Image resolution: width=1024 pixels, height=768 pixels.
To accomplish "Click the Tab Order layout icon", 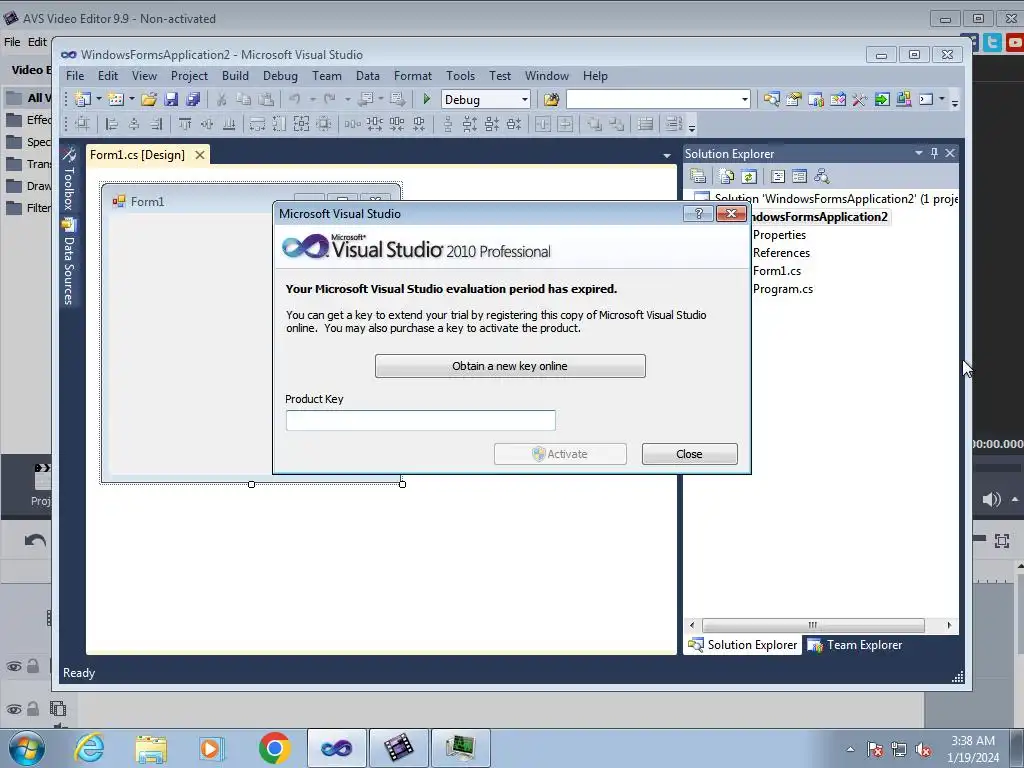I will pos(673,123).
